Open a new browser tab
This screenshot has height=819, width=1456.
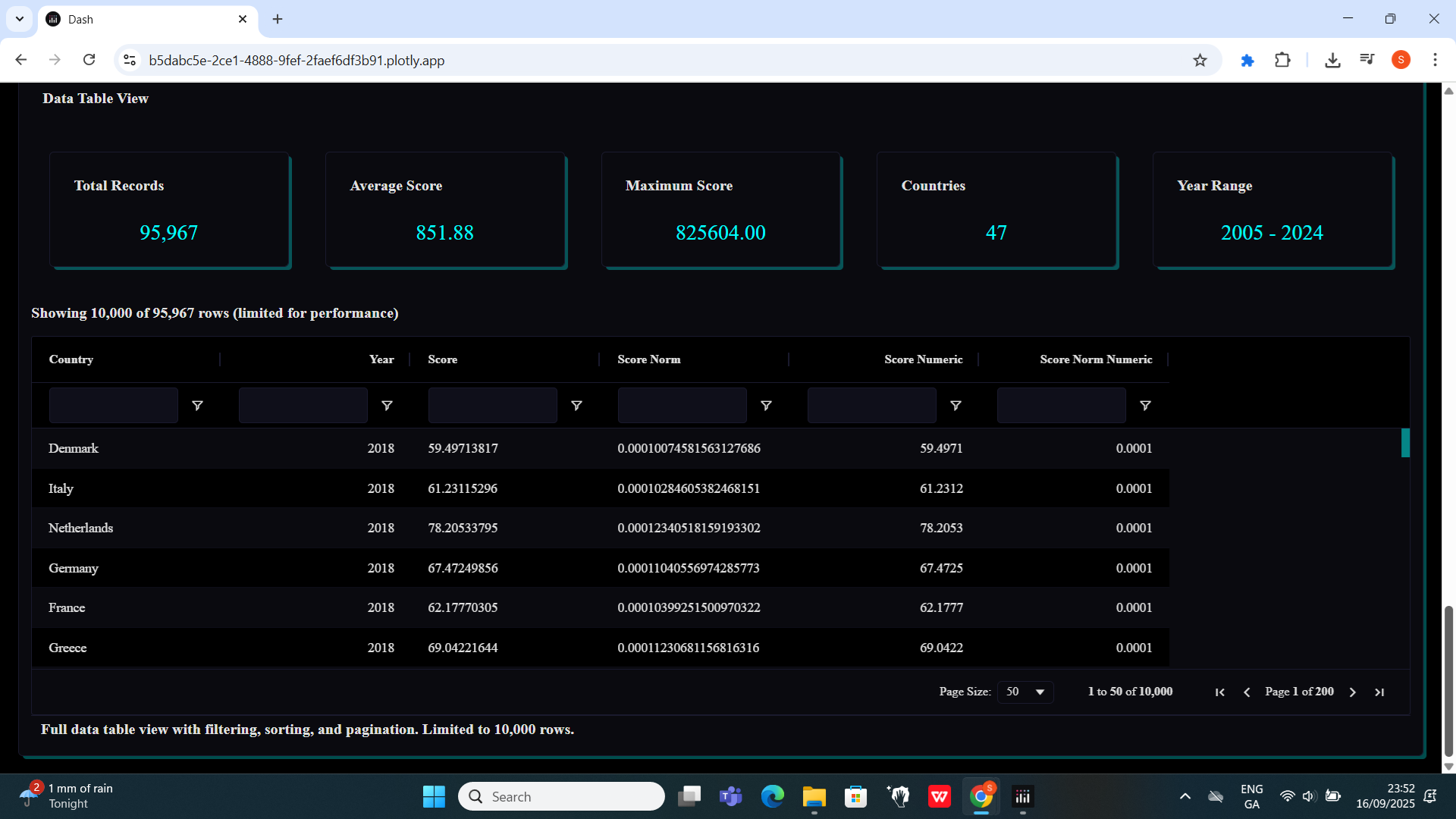pos(278,19)
